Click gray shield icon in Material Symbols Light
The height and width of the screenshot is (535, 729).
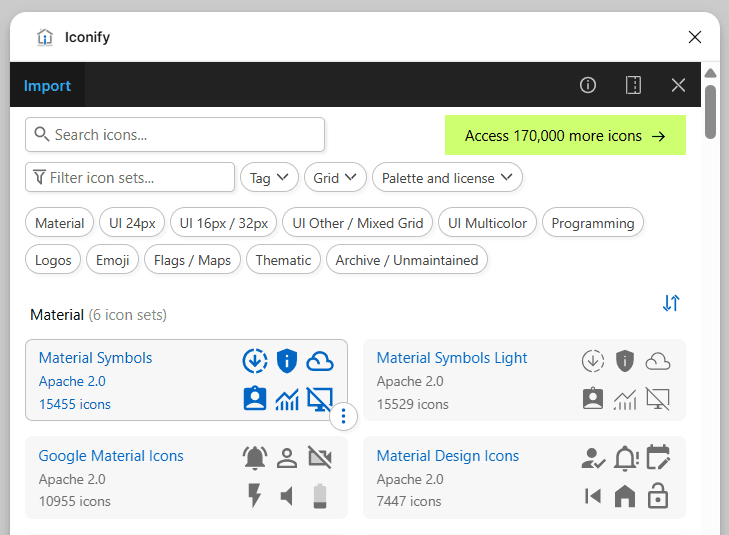click(x=625, y=361)
